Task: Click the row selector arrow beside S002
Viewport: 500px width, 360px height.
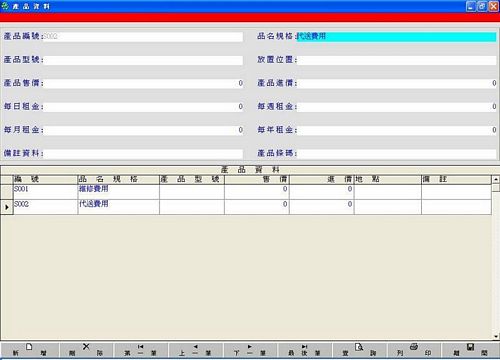Action: click(x=7, y=207)
